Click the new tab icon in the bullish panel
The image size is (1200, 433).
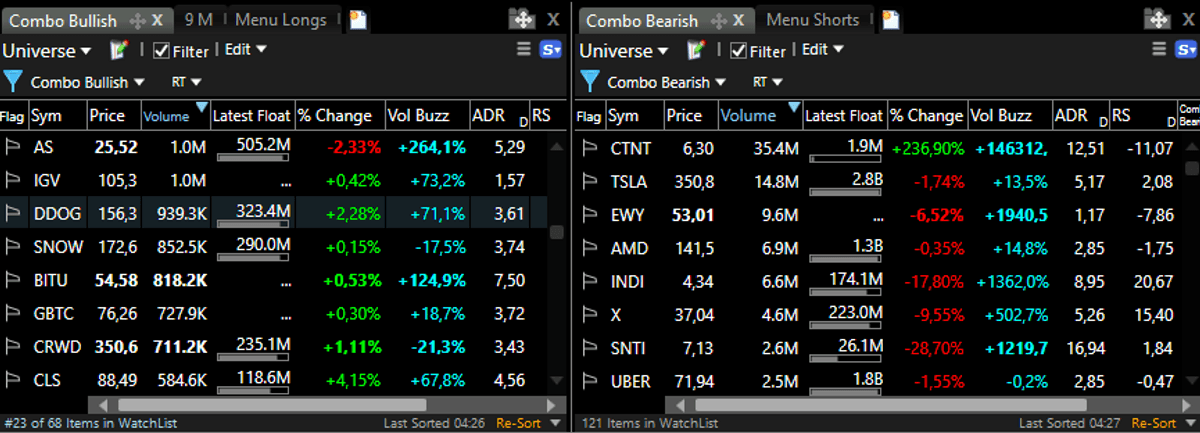coord(358,20)
